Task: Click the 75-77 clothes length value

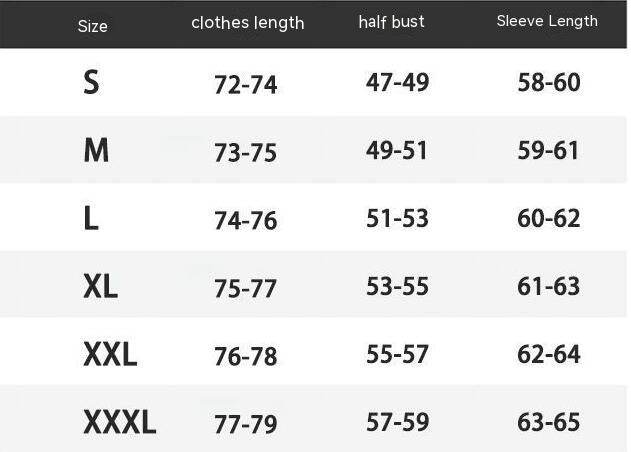Action: click(x=245, y=289)
